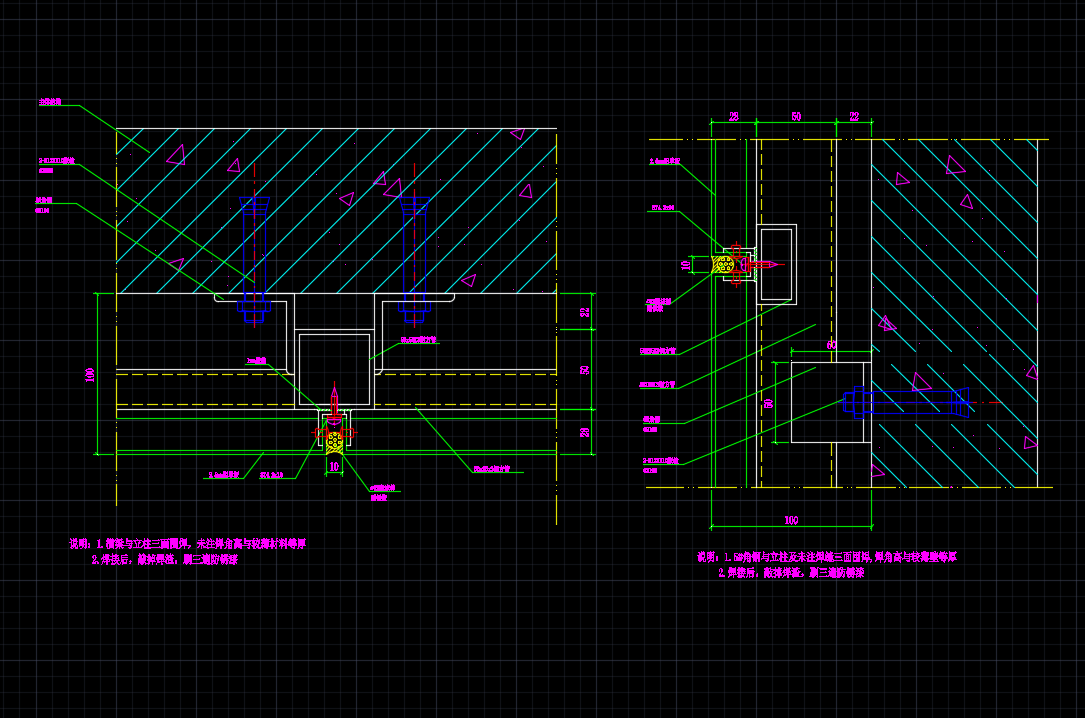Select the large square bracket in right drawing
This screenshot has height=718, width=1085.
tap(830, 402)
